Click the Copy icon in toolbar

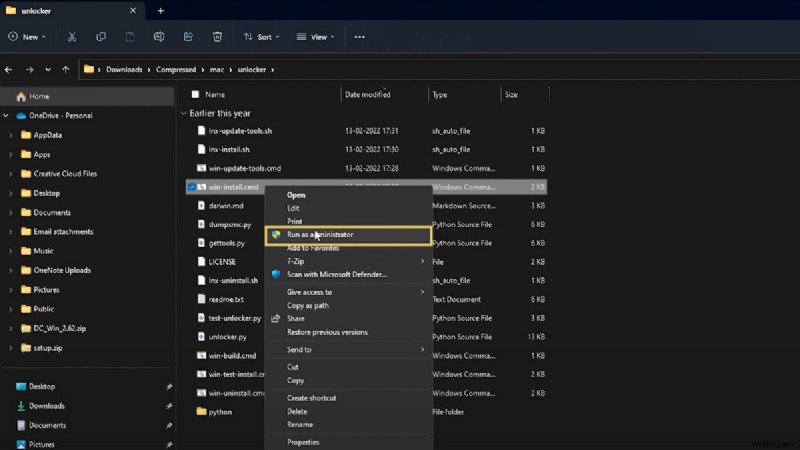tap(101, 37)
